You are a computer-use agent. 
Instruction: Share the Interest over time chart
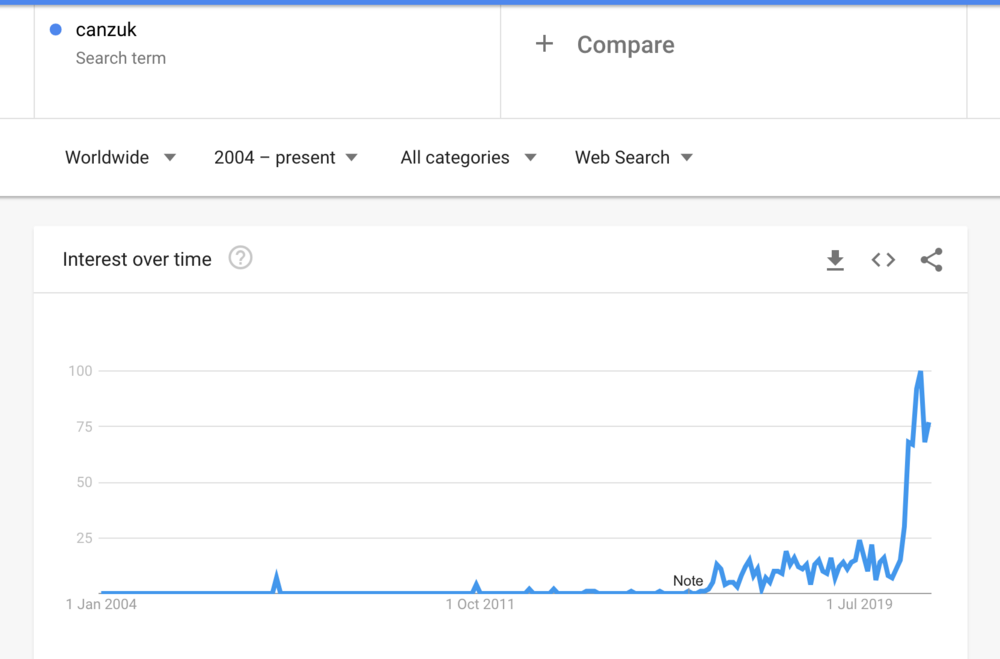(931, 260)
